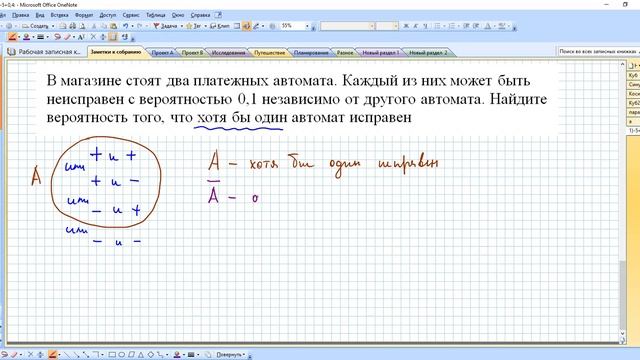Viewport: 640px width, 360px height.
Task: Select the diamond shape tool
Action: pos(151,355)
